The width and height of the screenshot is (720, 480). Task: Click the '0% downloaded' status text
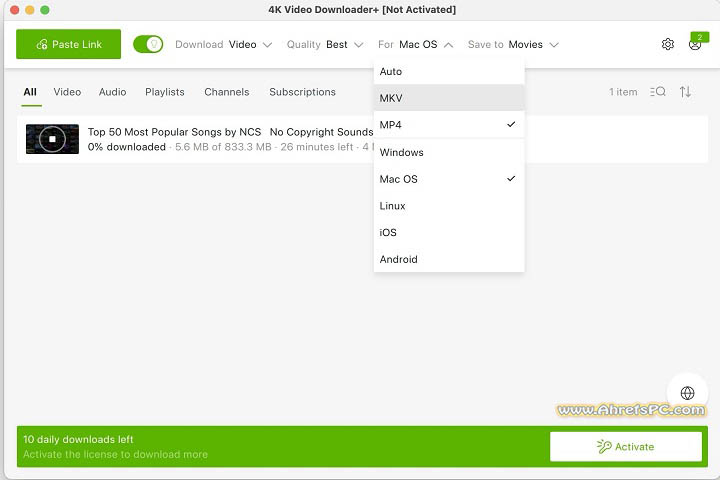point(127,147)
